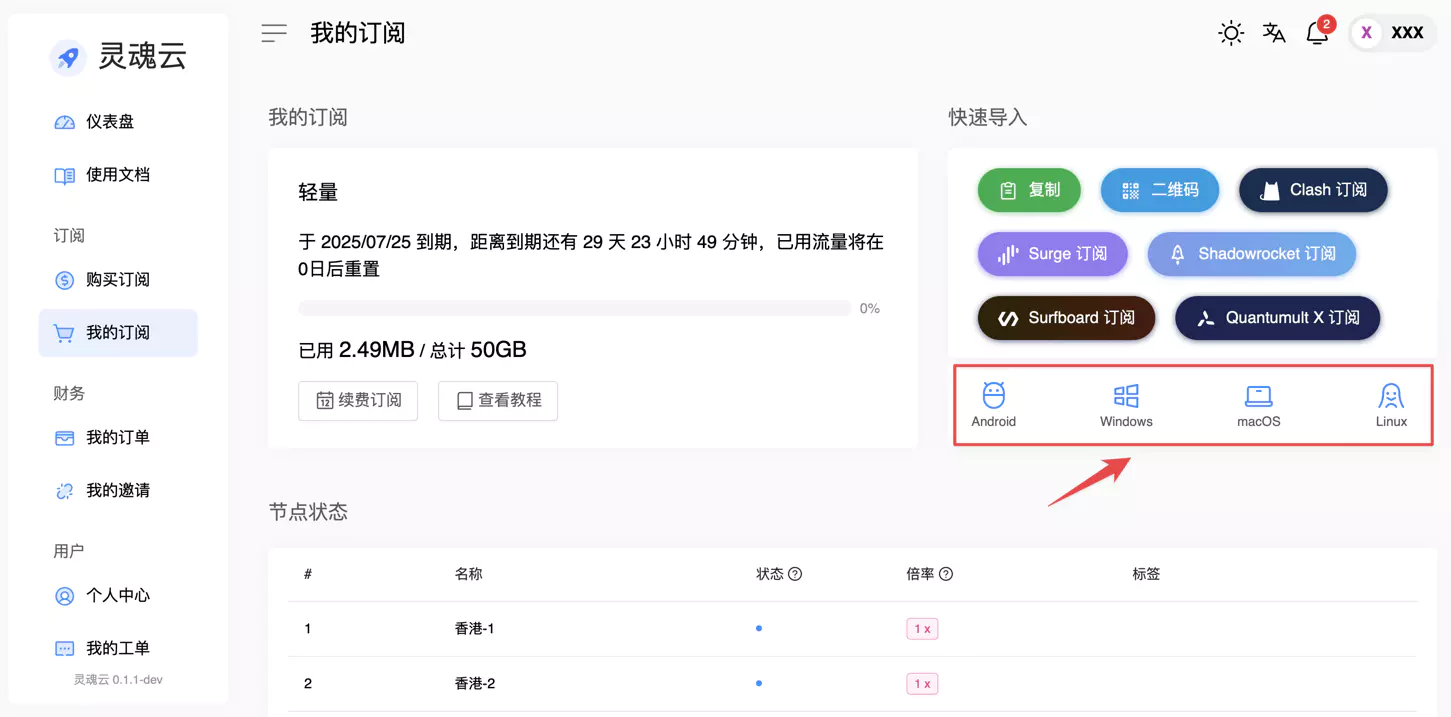Open 使用文档 in sidebar
The image size is (1451, 717).
(x=118, y=175)
